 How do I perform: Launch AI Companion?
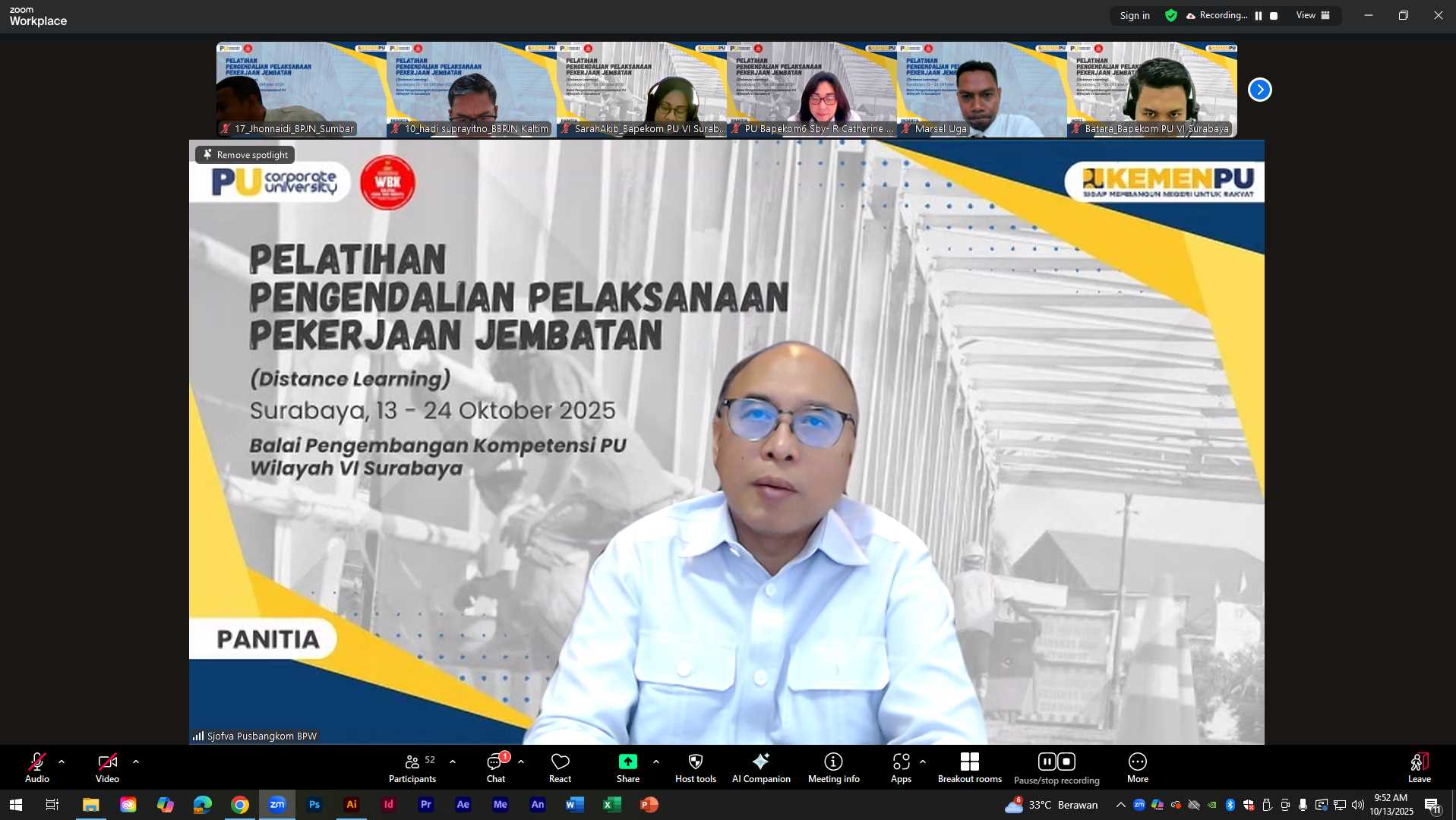tap(760, 768)
